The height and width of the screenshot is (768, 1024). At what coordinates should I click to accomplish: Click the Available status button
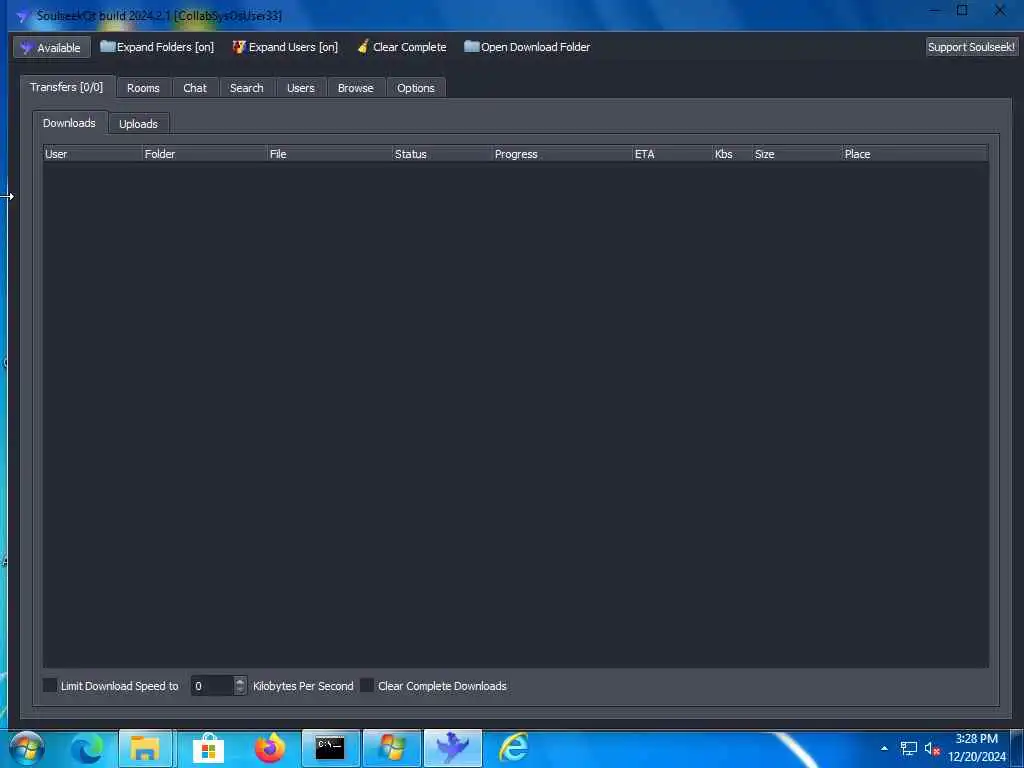[52, 48]
